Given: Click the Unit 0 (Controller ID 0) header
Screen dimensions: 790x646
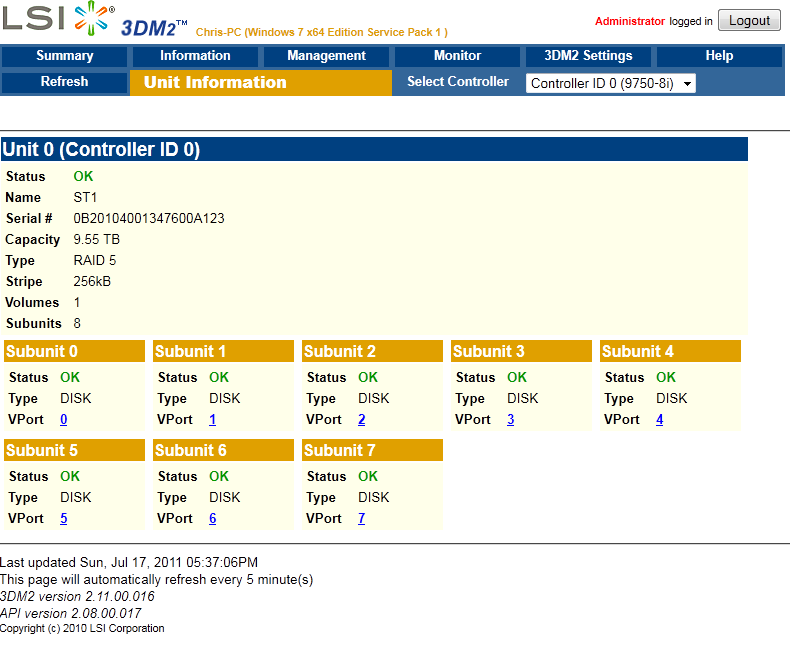Looking at the screenshot, I should [374, 149].
